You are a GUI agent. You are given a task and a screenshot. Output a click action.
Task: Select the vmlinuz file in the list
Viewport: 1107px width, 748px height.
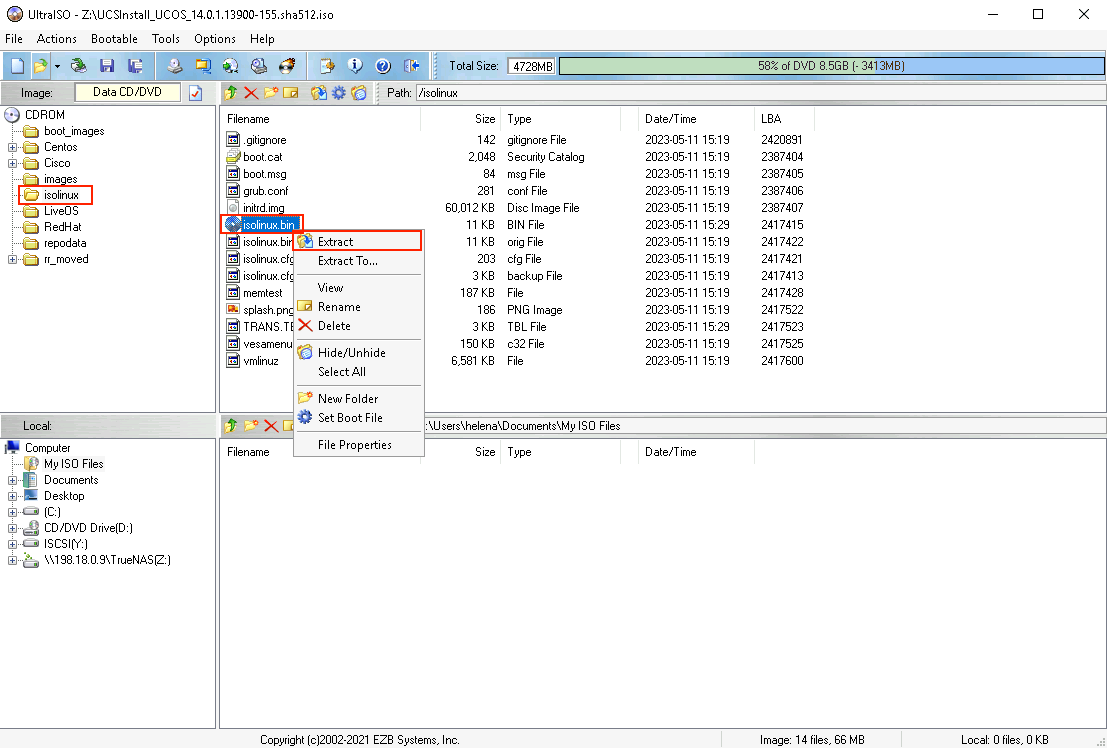point(260,361)
